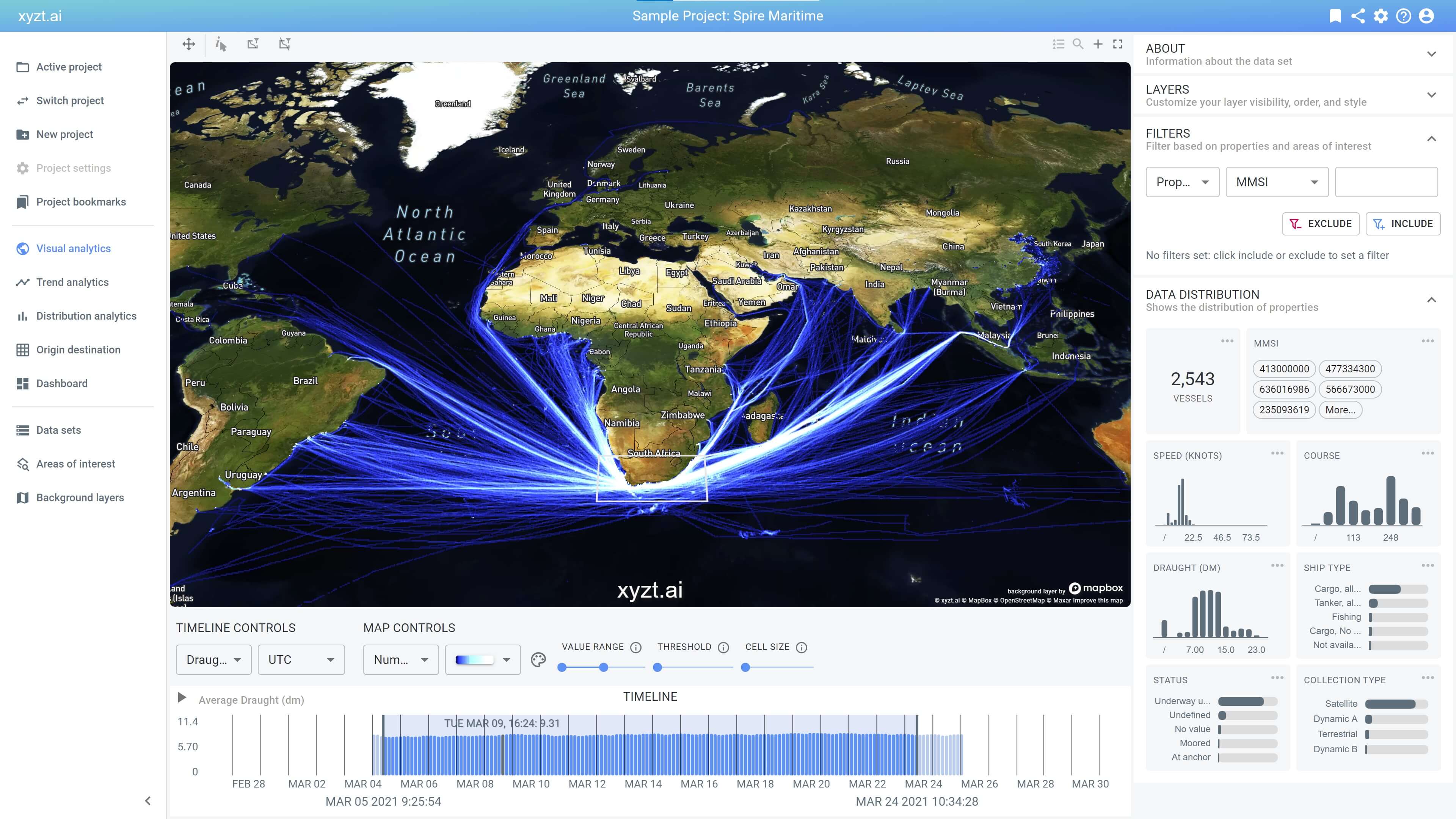Open the Draug... timeline property dropdown

(x=213, y=660)
